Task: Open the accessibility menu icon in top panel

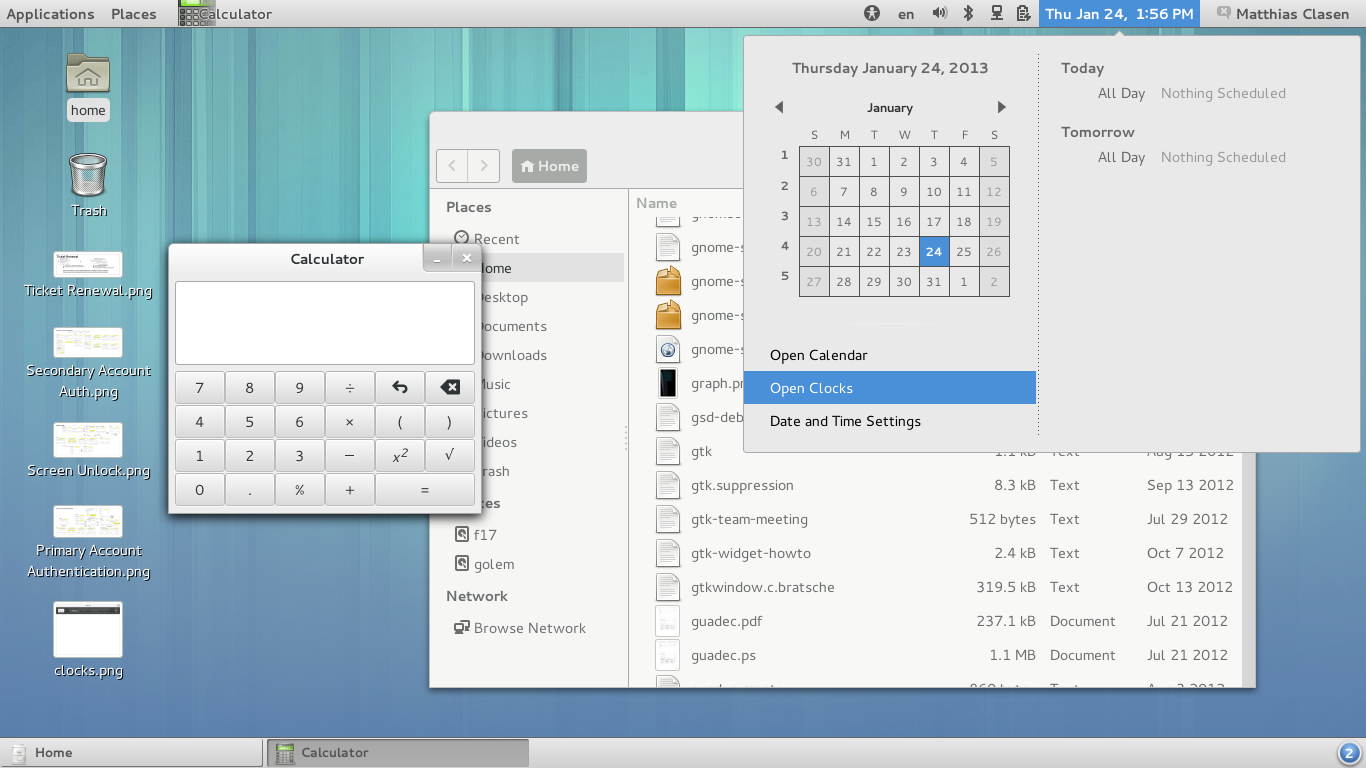Action: [872, 13]
